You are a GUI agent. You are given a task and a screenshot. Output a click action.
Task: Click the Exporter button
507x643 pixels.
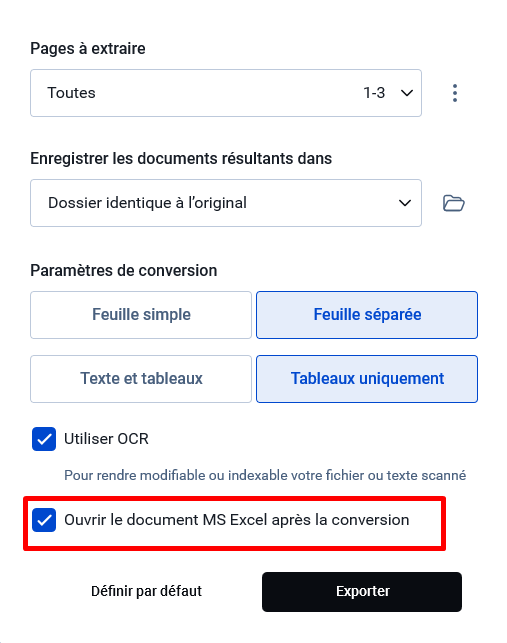pos(362,592)
